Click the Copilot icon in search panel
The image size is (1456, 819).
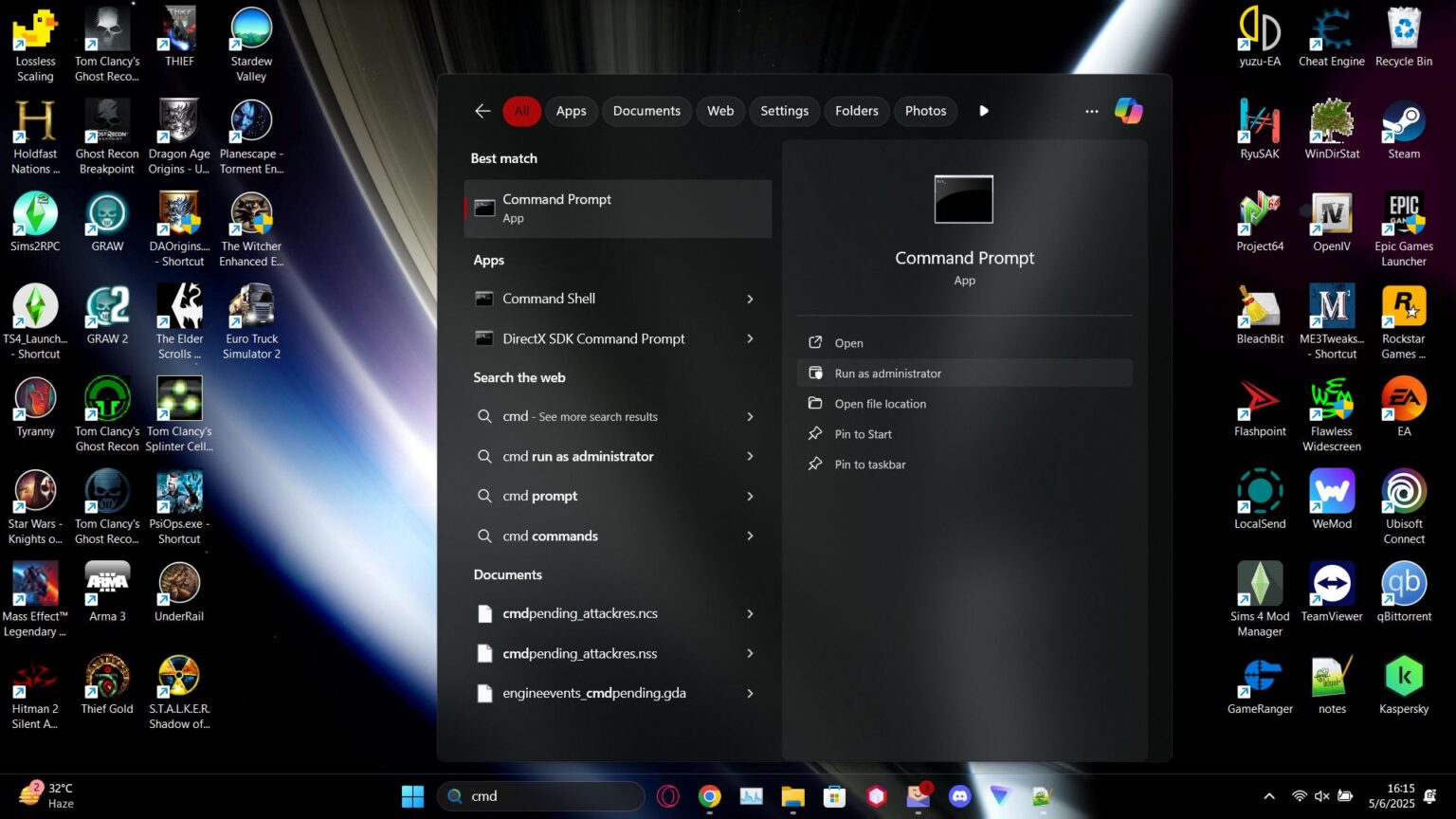tap(1128, 111)
